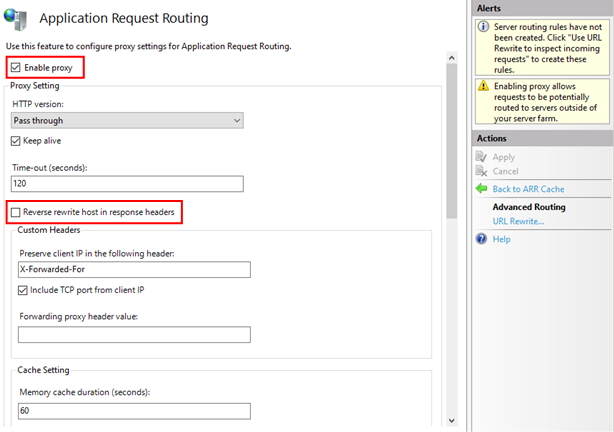Click the X-Forwarded-For header text field
Screen dimensions: 614x432
[133, 270]
